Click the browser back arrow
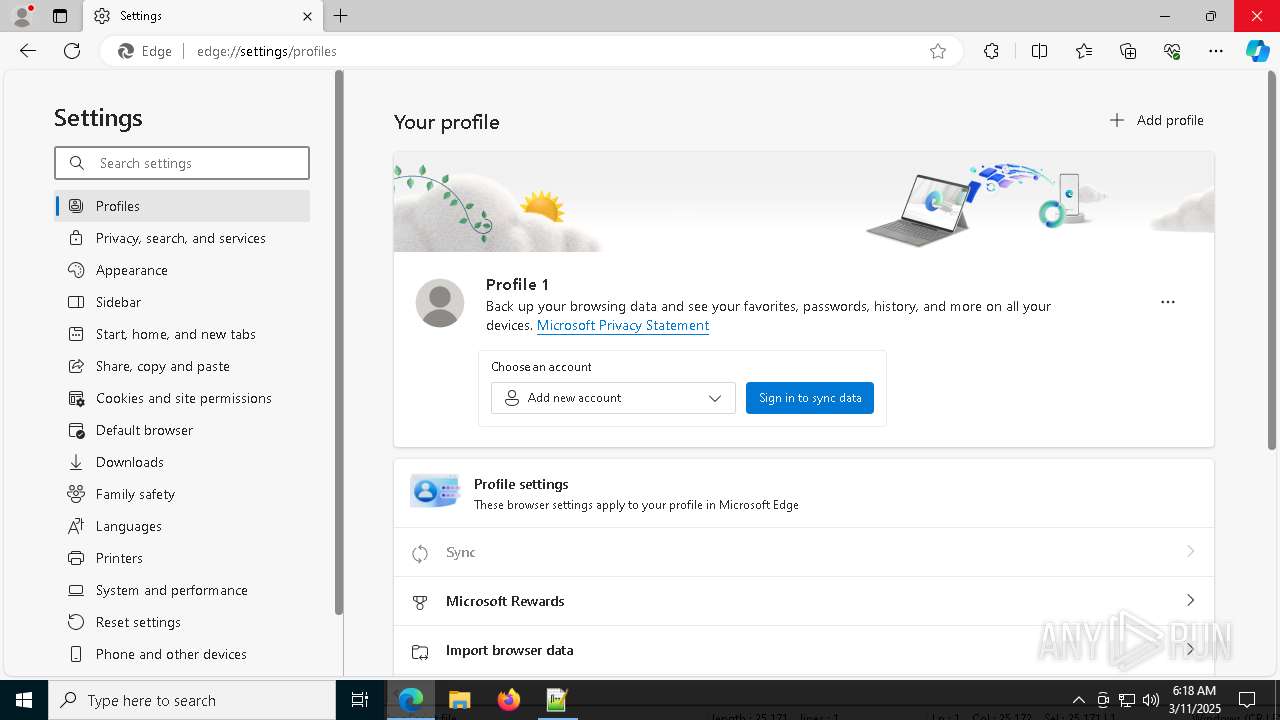Screen dimensions: 1280x720 [28, 51]
